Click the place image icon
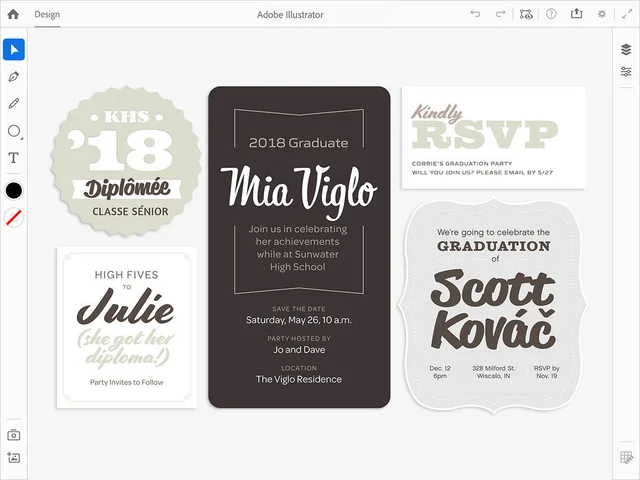Image resolution: width=640 pixels, height=480 pixels. point(14,458)
